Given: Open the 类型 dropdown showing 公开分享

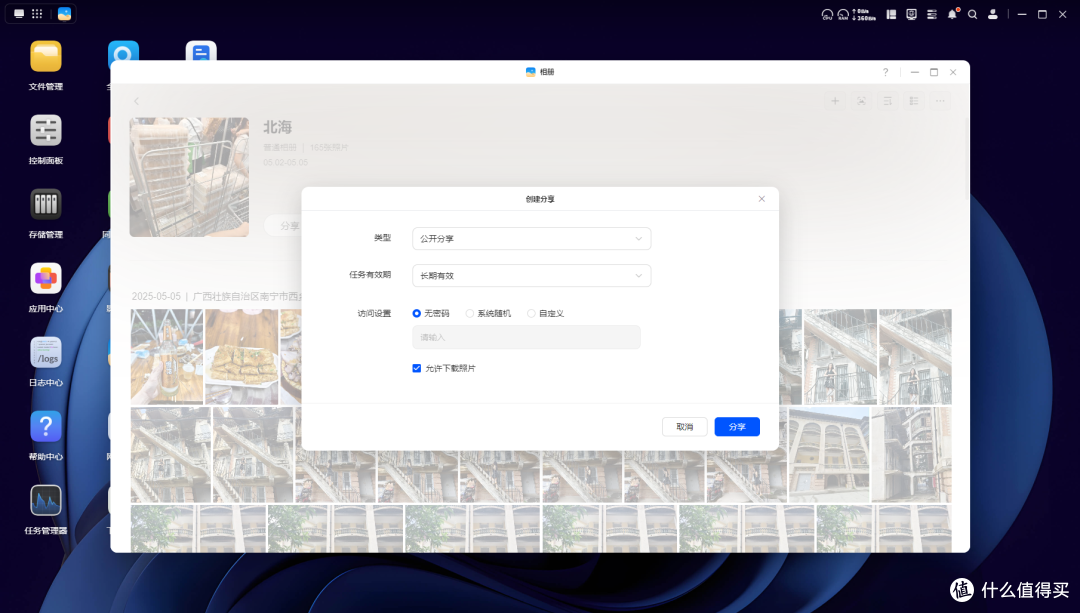Looking at the screenshot, I should (x=531, y=238).
